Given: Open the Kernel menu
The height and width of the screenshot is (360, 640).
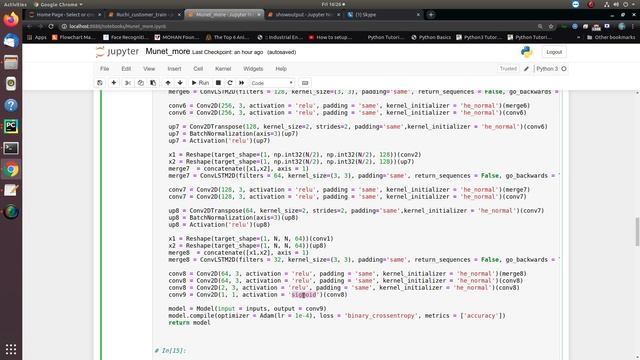Looking at the screenshot, I should tap(223, 69).
